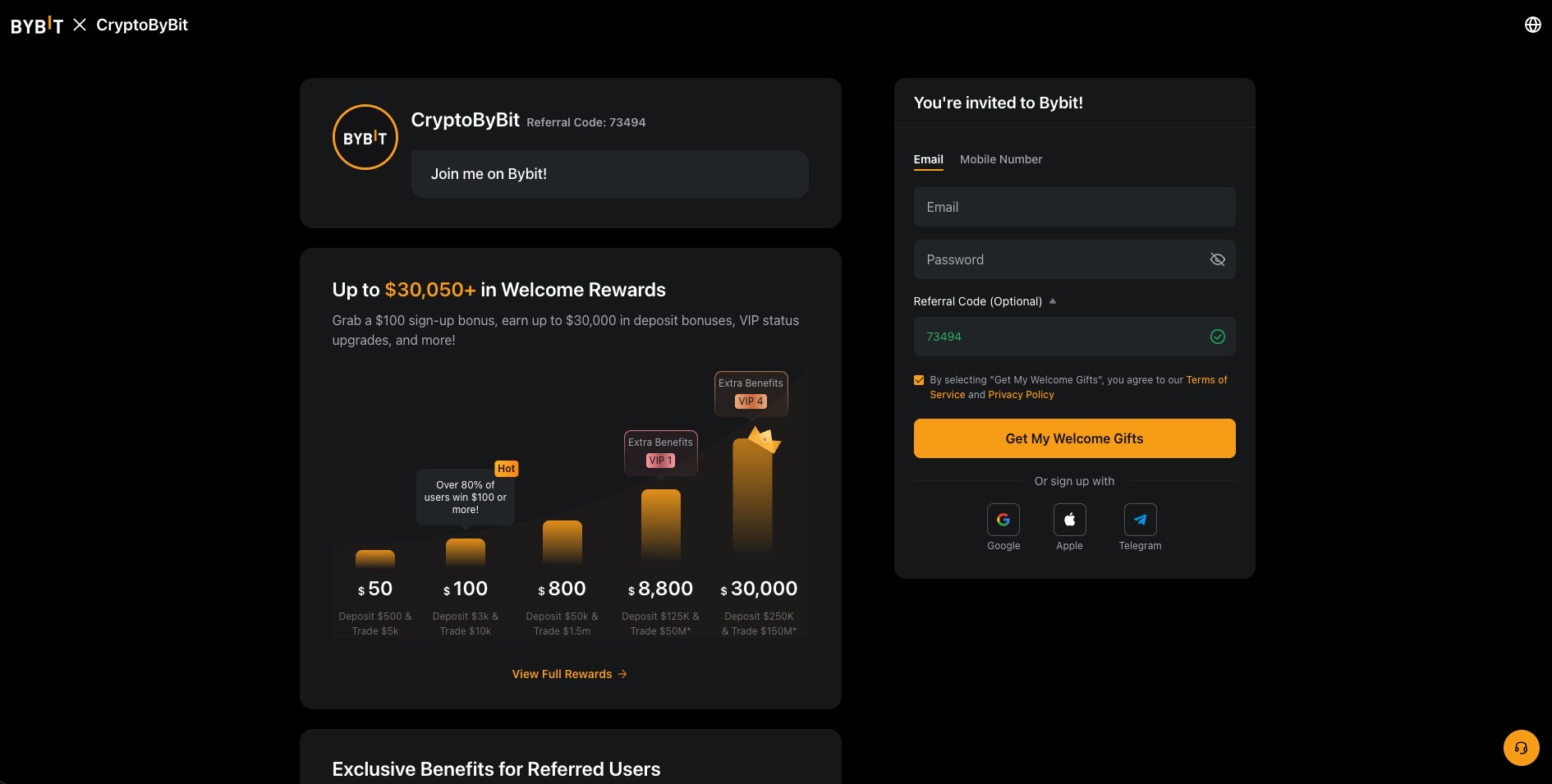
Task: Click the $30,000 reward bar
Action: coord(752,496)
